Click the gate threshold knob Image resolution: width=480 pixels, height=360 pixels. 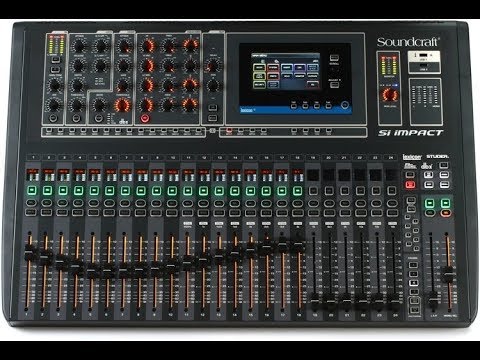click(77, 105)
